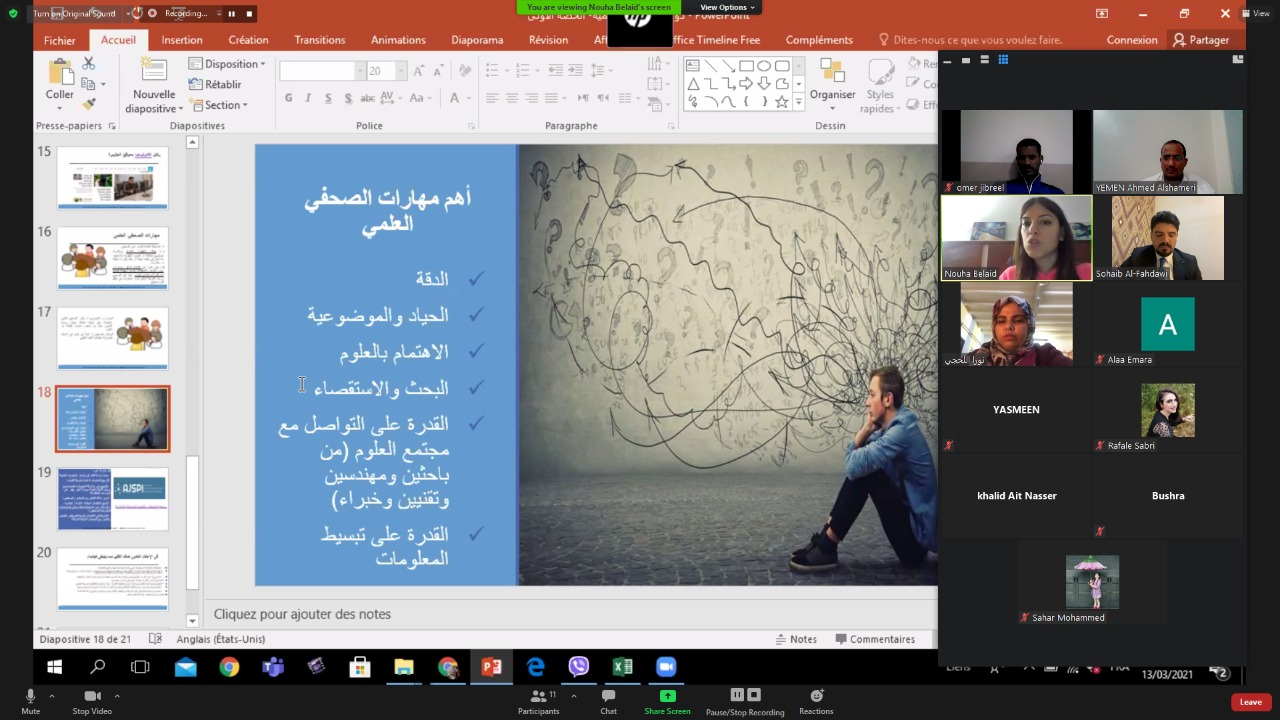Click the format painter brush icon

point(88,104)
